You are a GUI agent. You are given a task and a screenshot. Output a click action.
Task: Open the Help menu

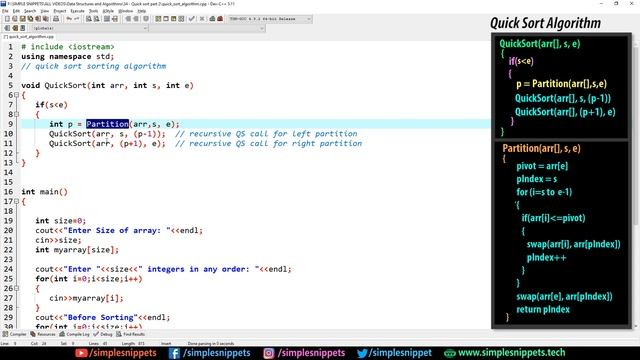tap(141, 11)
